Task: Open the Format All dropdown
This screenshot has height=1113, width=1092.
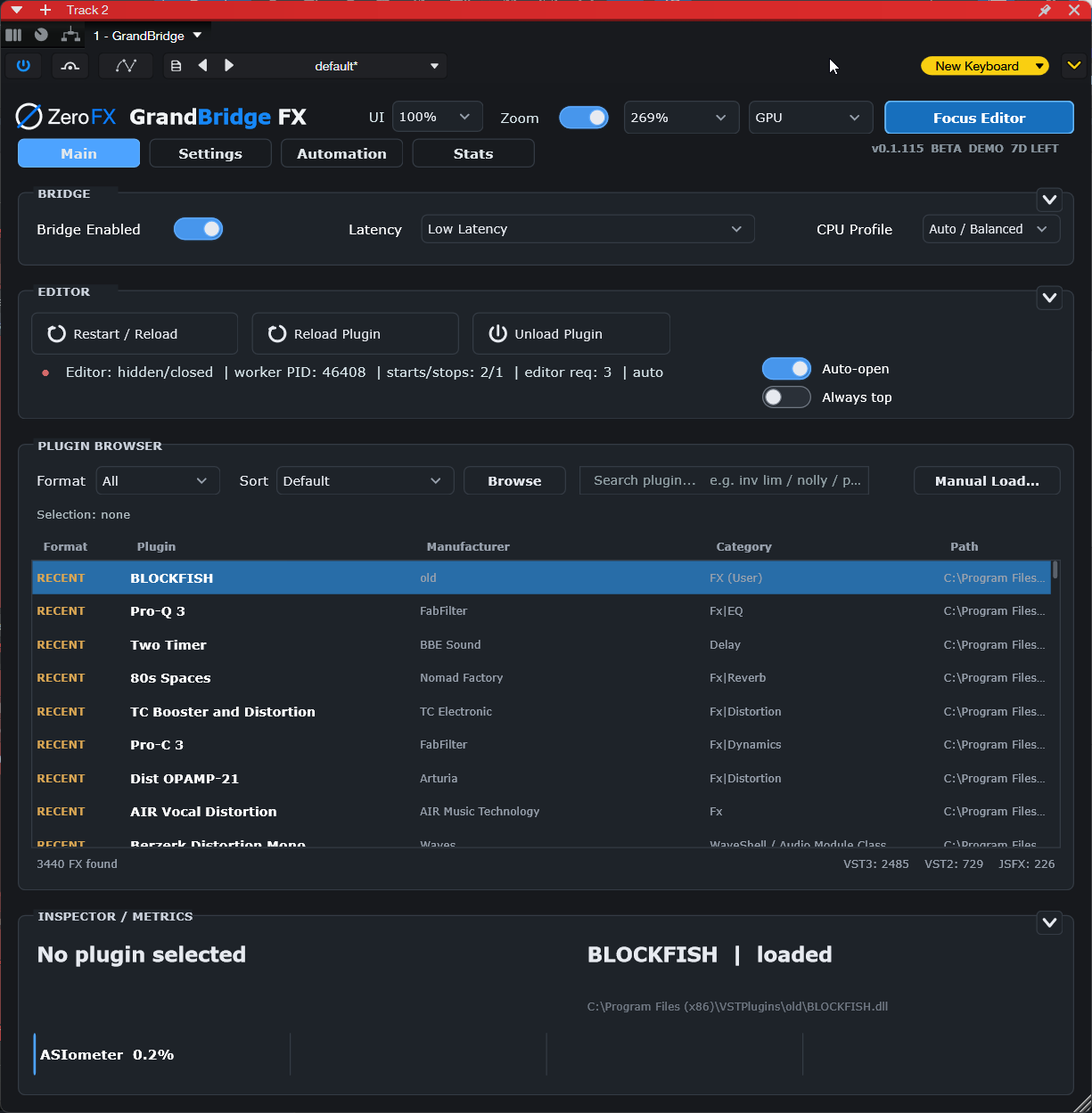Action: click(x=158, y=481)
